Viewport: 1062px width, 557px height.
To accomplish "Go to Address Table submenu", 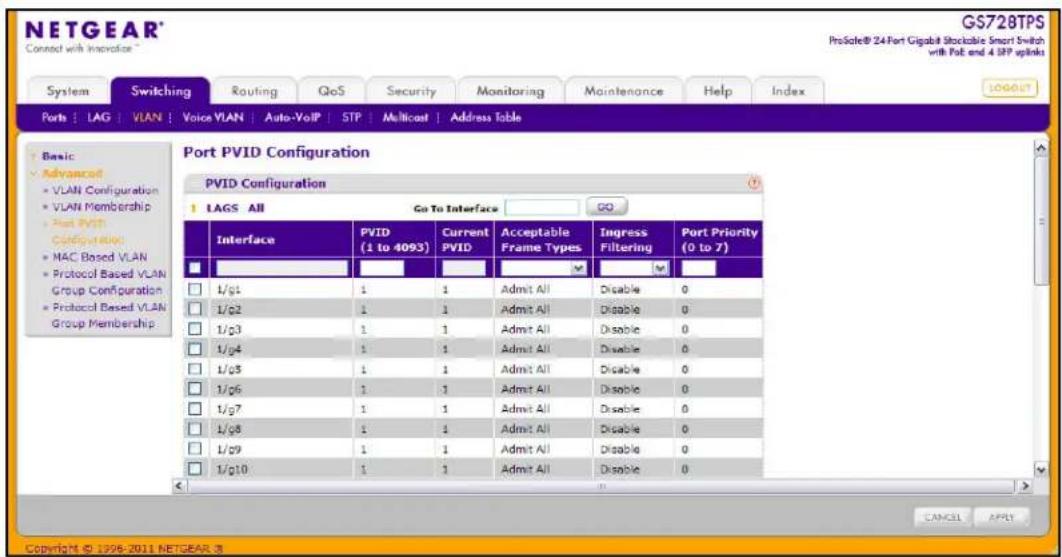I will (x=486, y=117).
